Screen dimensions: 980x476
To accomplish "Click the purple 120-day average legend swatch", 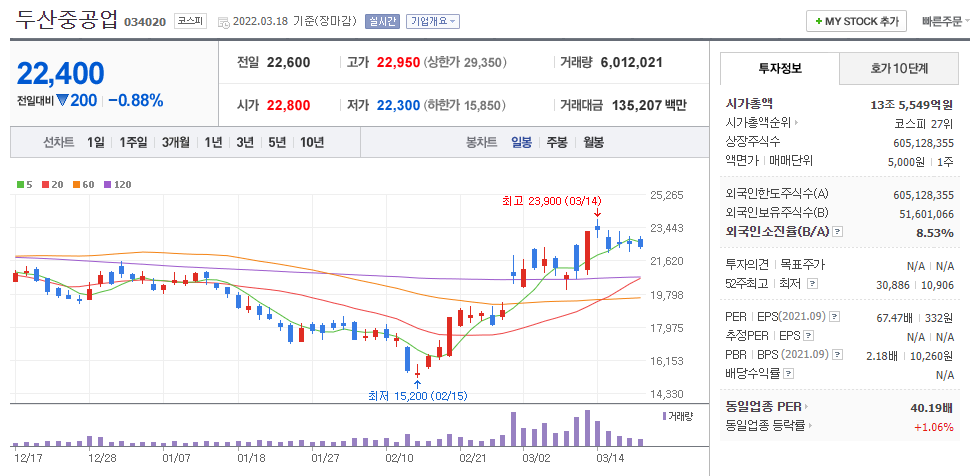I will 107,185.
